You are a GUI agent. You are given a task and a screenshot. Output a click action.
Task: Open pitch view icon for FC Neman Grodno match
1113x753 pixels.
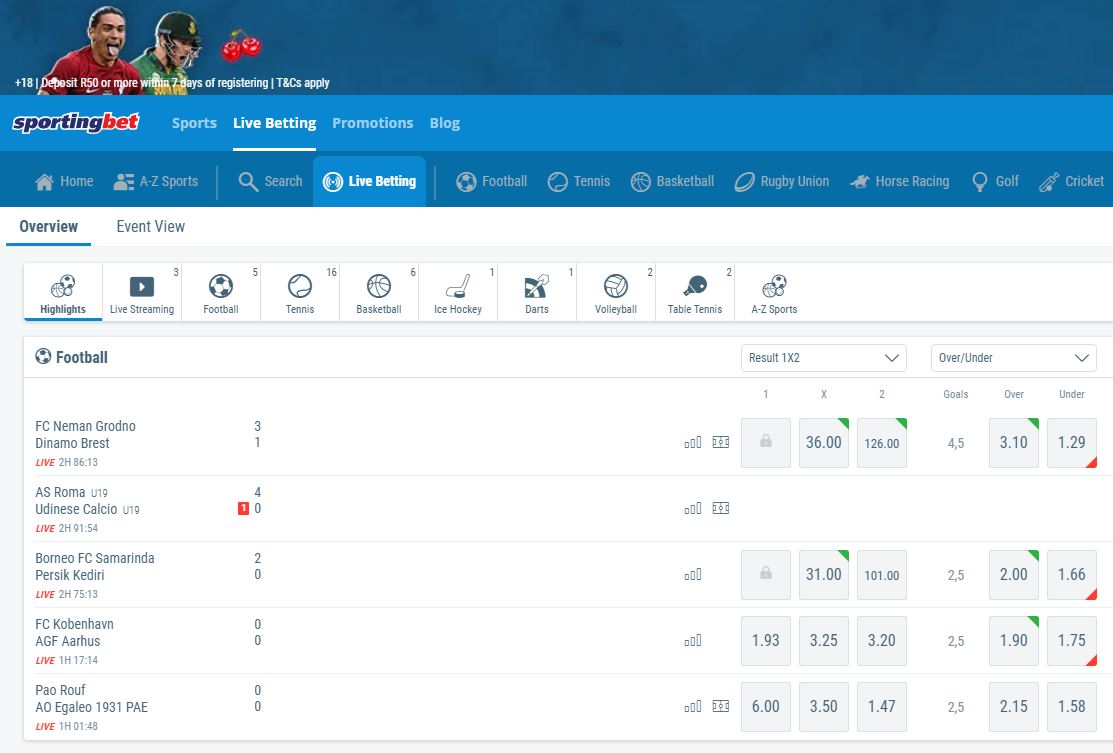tap(720, 442)
